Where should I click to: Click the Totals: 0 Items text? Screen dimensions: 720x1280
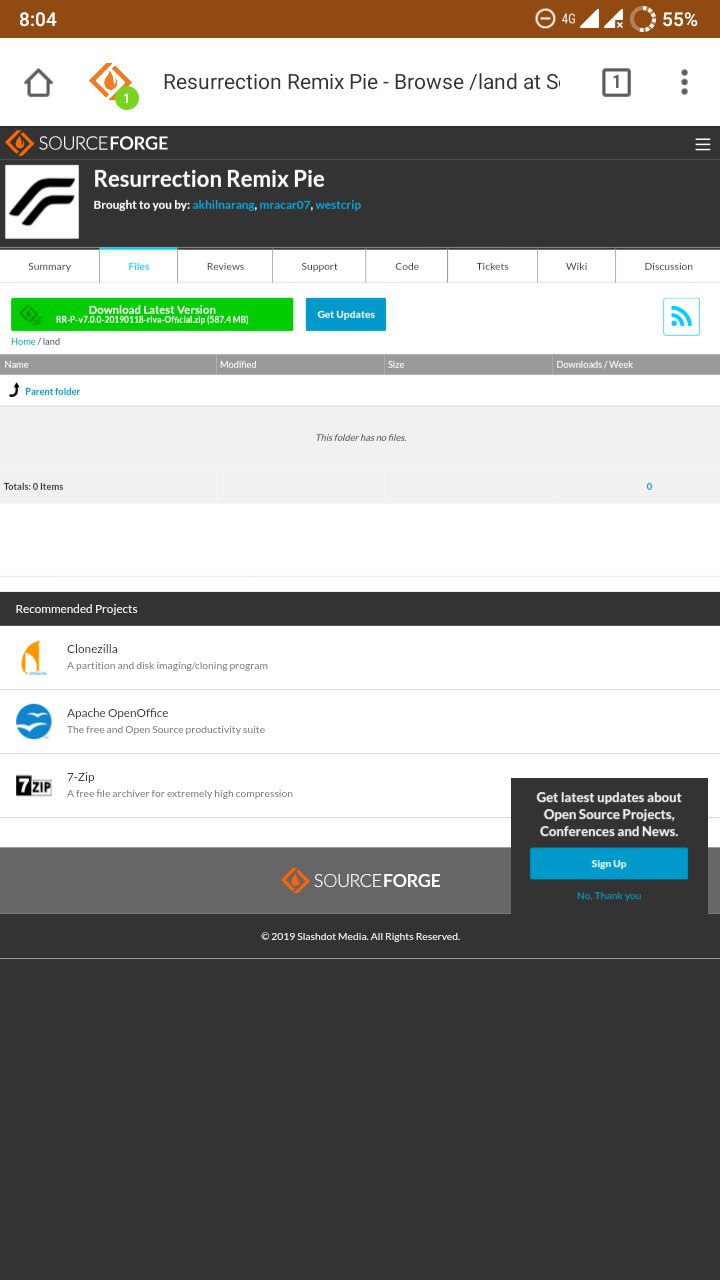point(34,486)
